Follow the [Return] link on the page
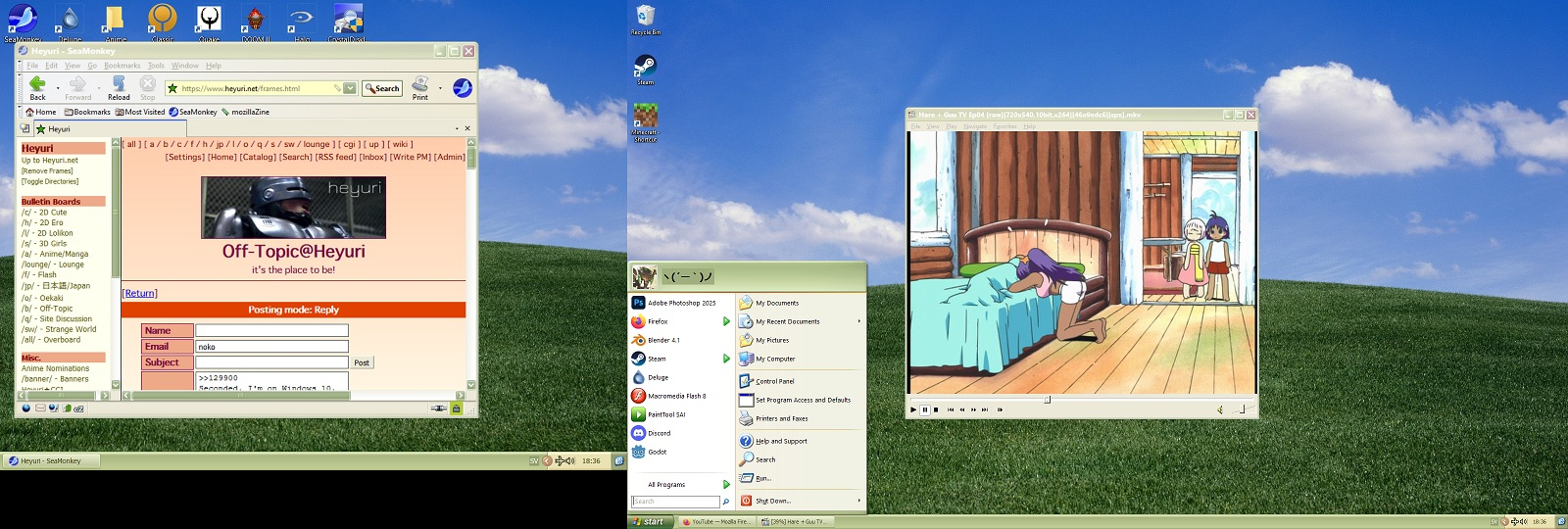This screenshot has height=529, width=1568. coord(139,293)
